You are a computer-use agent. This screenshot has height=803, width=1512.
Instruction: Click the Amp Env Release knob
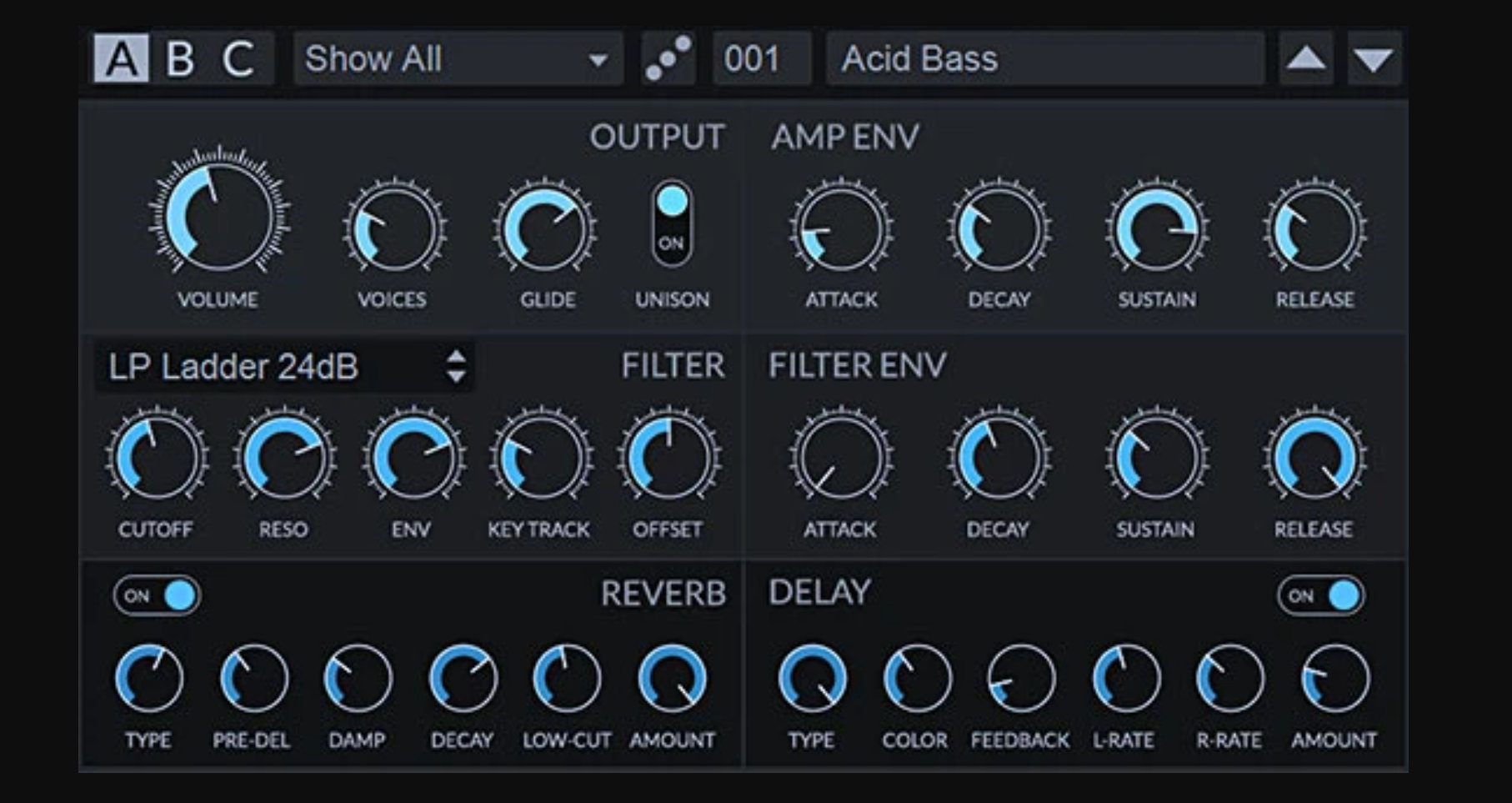pyautogui.click(x=1314, y=228)
